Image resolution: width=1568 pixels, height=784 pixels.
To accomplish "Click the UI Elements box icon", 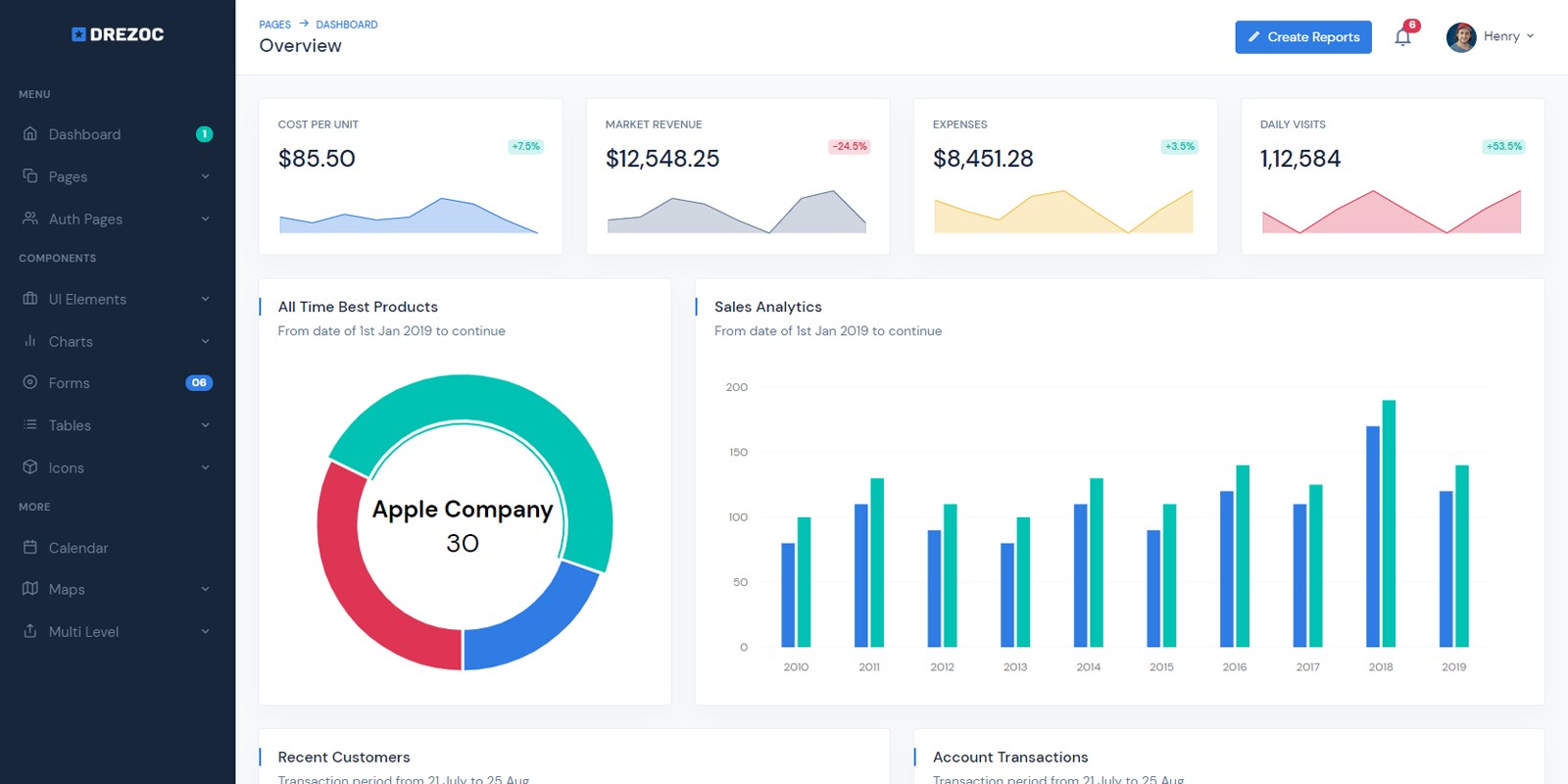I will click(30, 298).
